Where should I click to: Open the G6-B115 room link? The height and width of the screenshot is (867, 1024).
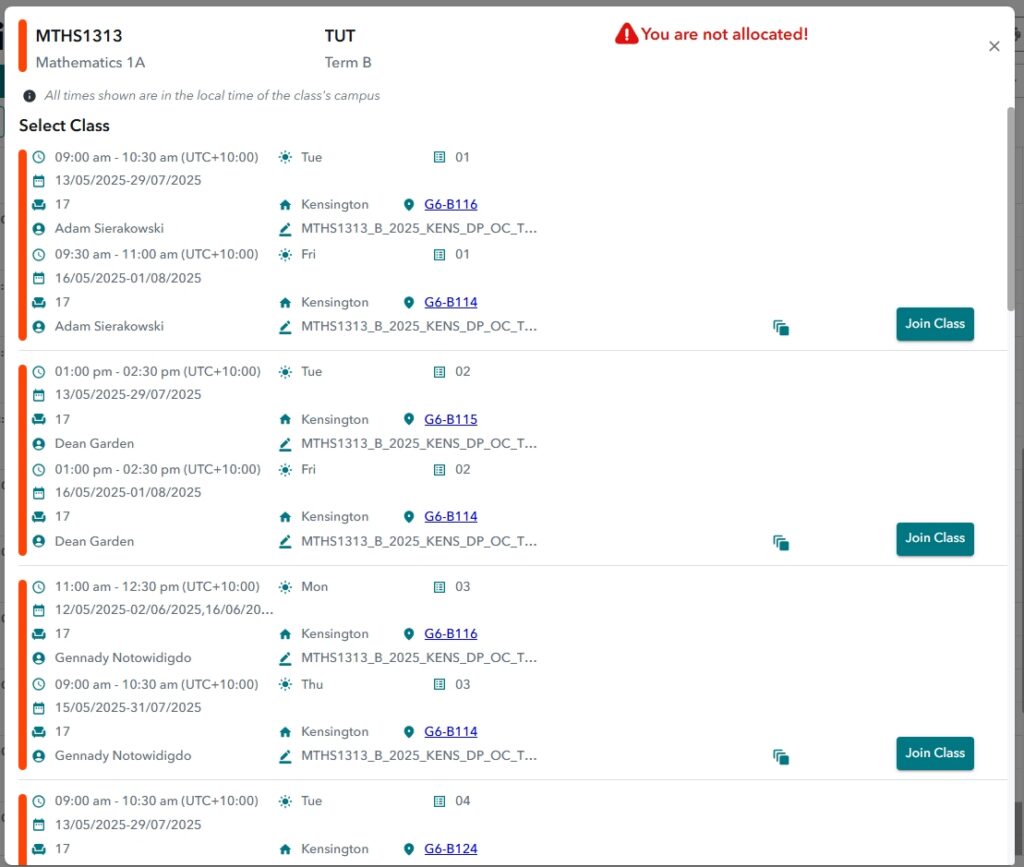pos(450,420)
